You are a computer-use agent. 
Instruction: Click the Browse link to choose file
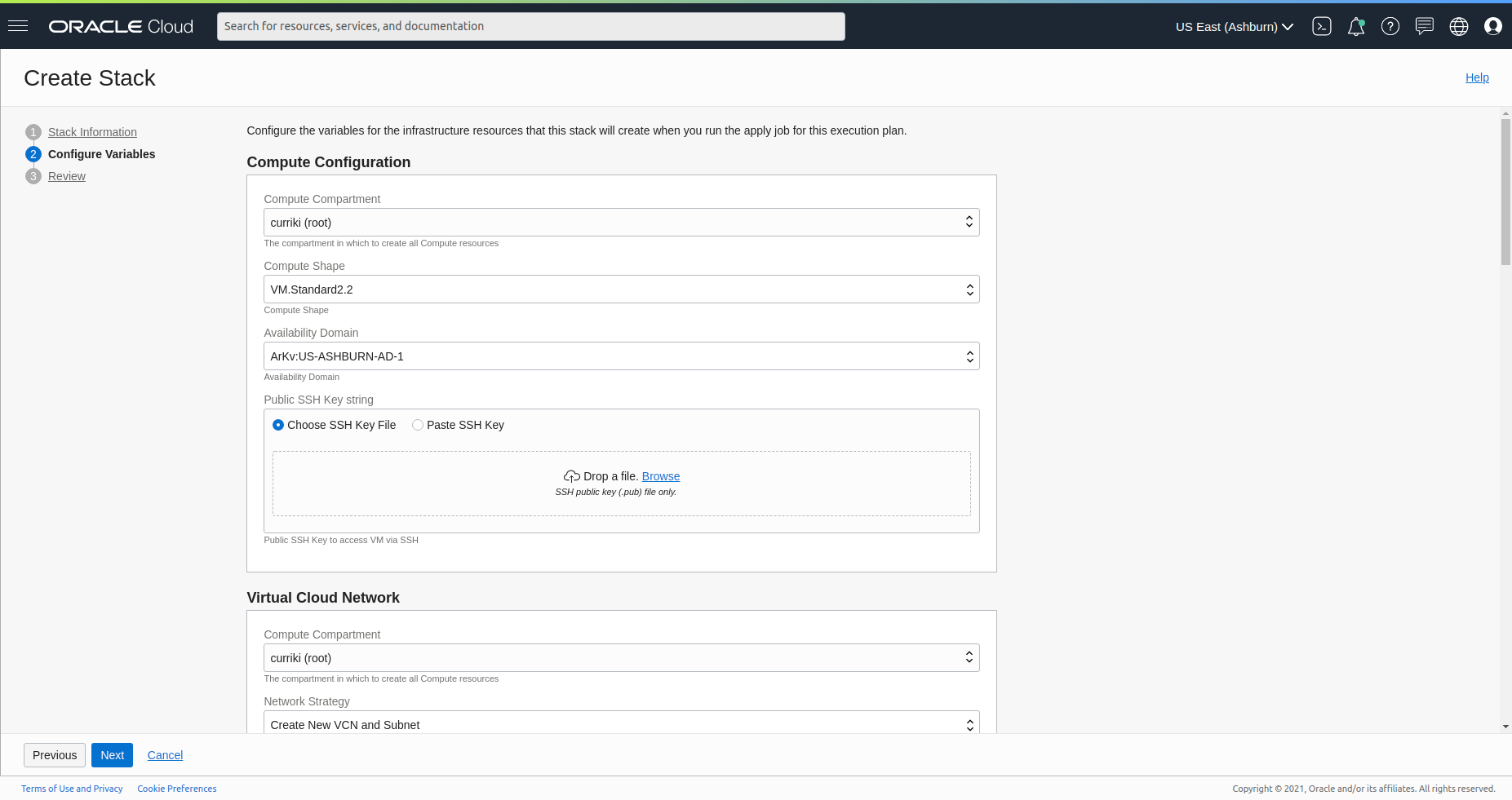pos(661,476)
